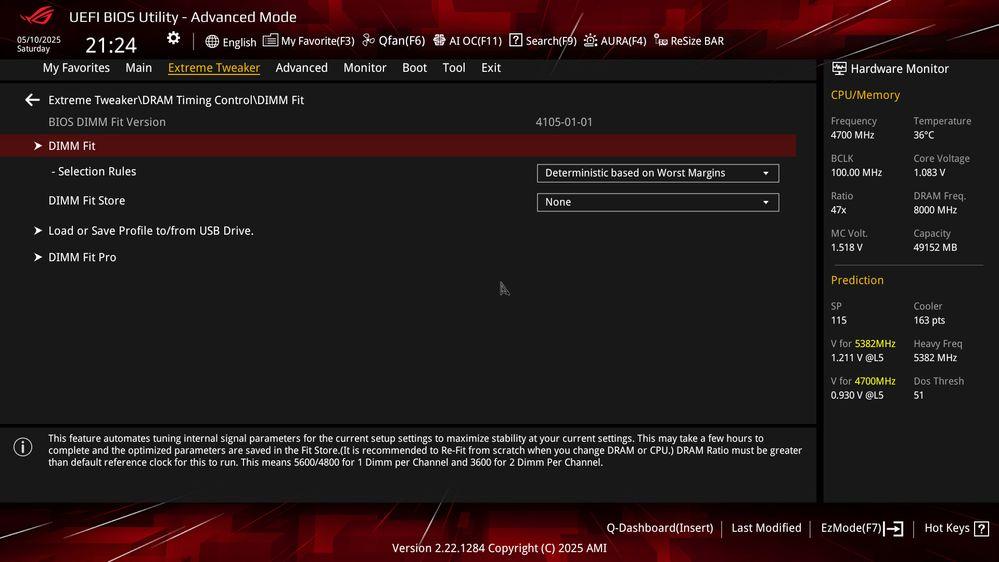Open the DIMM Fit Store dropdown

(x=658, y=203)
